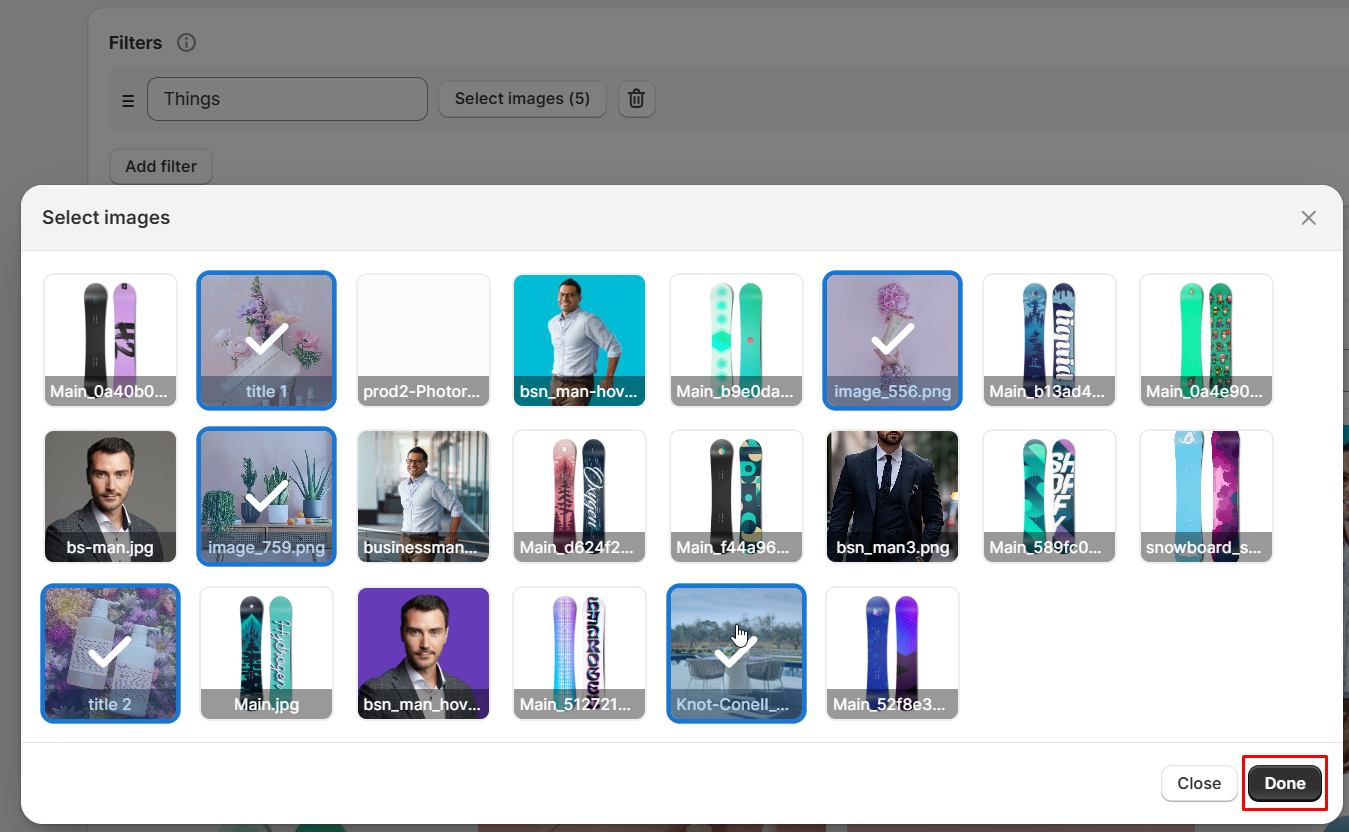Deselect image_759.png thumbnail
This screenshot has width=1349, height=832.
coord(267,496)
